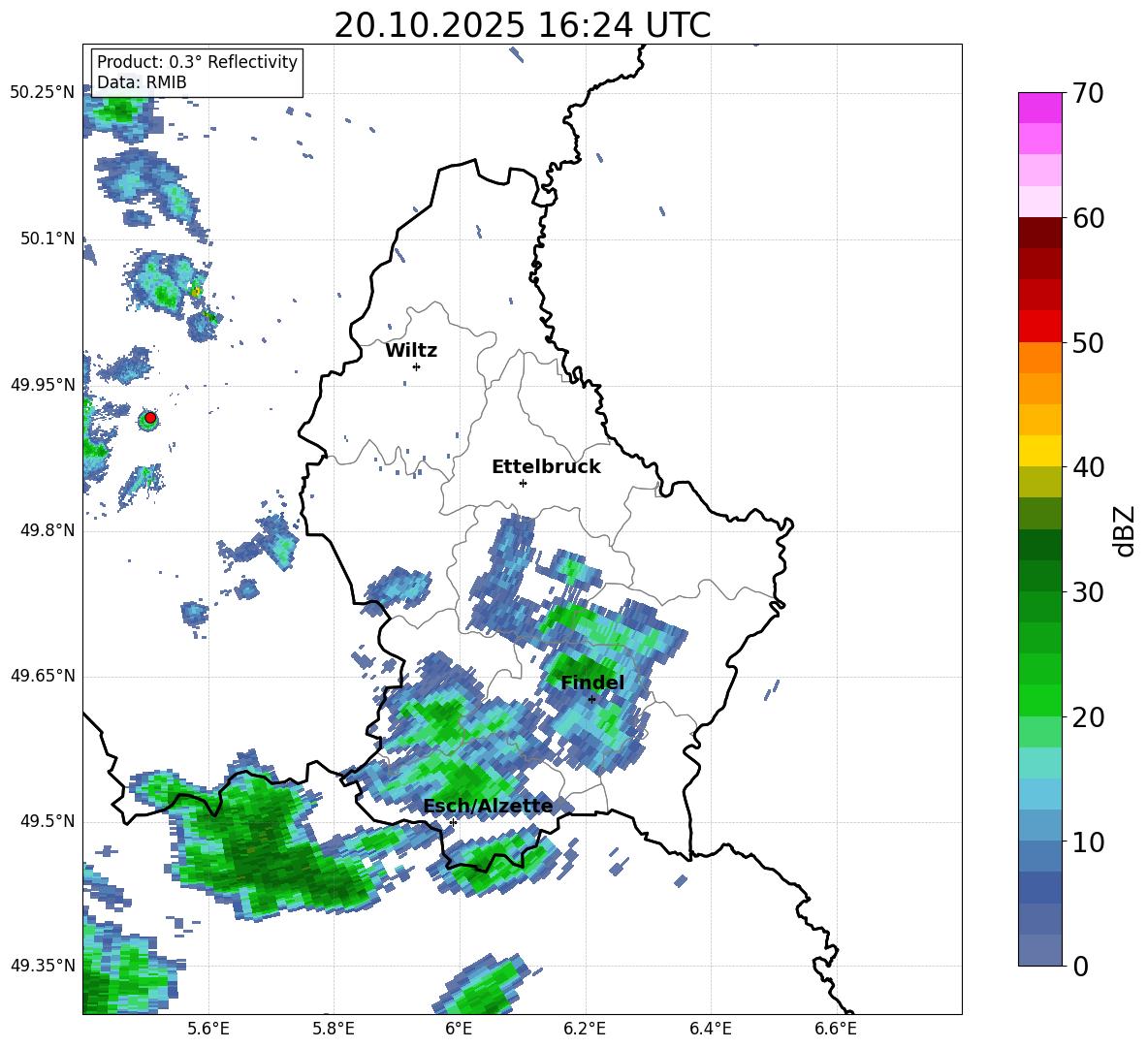Click the 50.25°N latitude tick label
1148x1048 pixels.
43,93
